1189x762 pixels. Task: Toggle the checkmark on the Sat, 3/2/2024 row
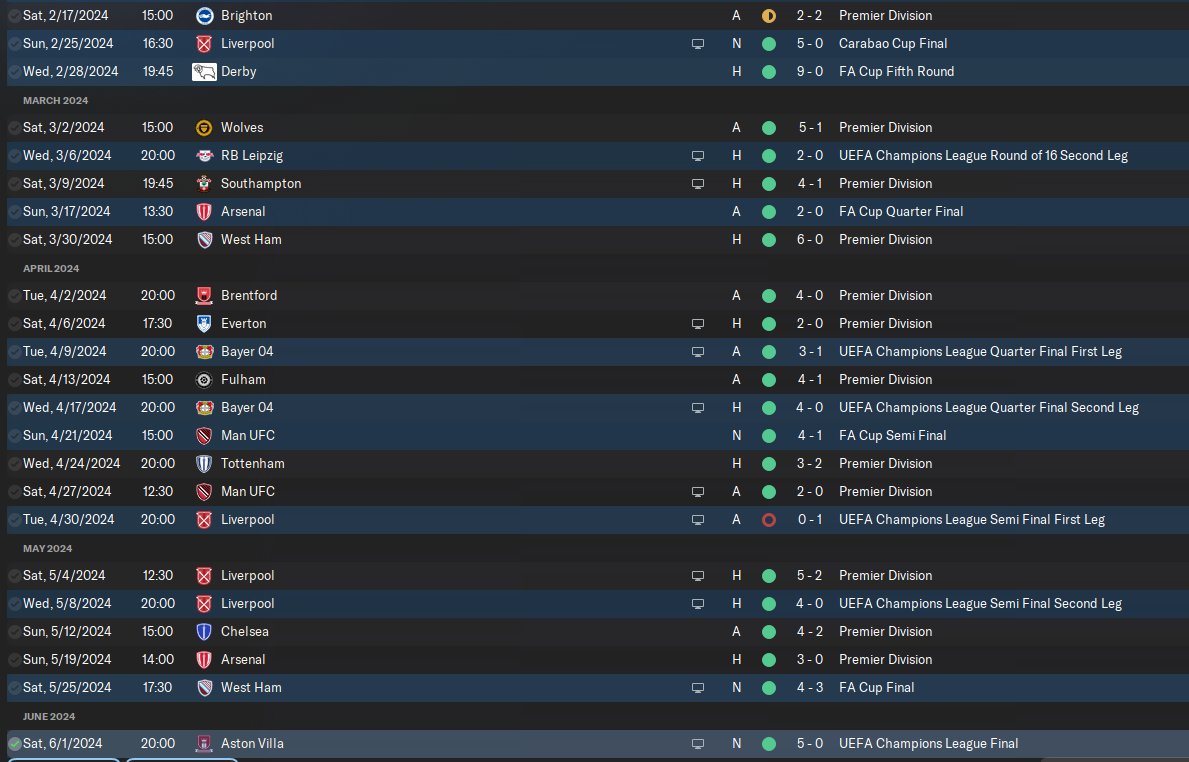pyautogui.click(x=14, y=128)
